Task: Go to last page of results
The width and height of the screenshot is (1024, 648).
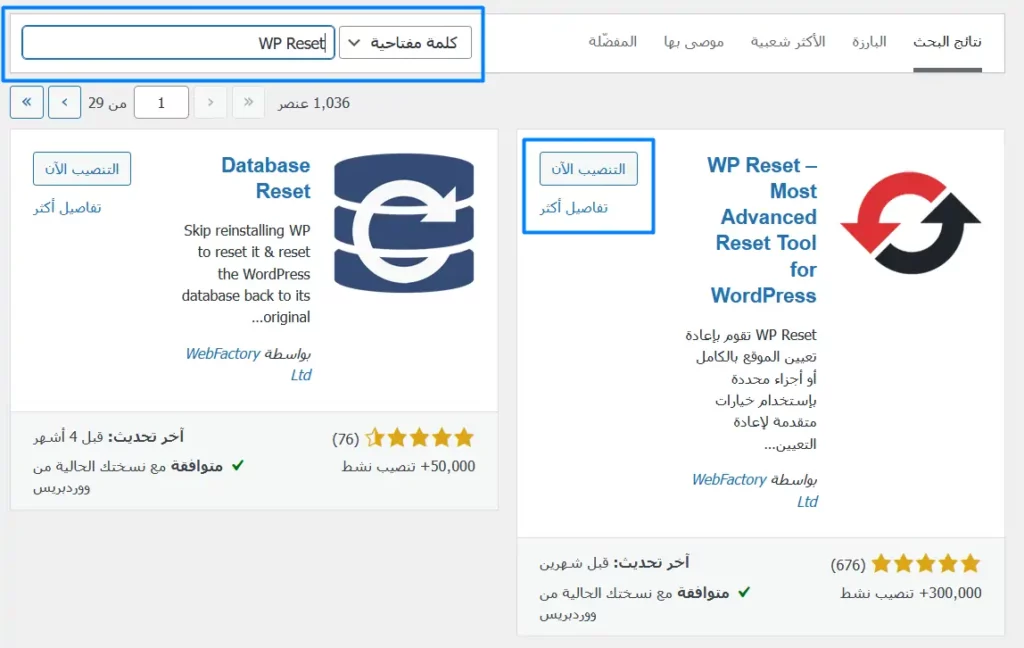Action: 27,103
